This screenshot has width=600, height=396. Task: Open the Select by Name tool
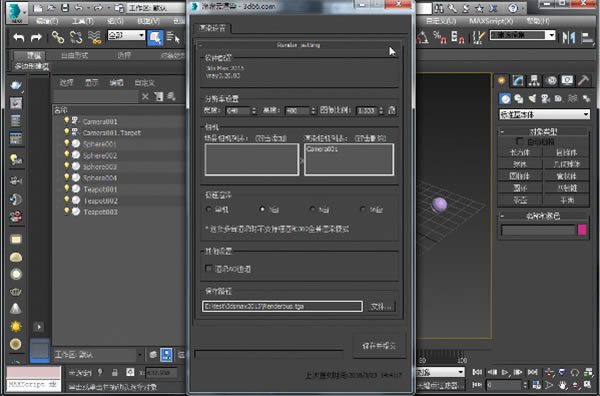point(173,37)
